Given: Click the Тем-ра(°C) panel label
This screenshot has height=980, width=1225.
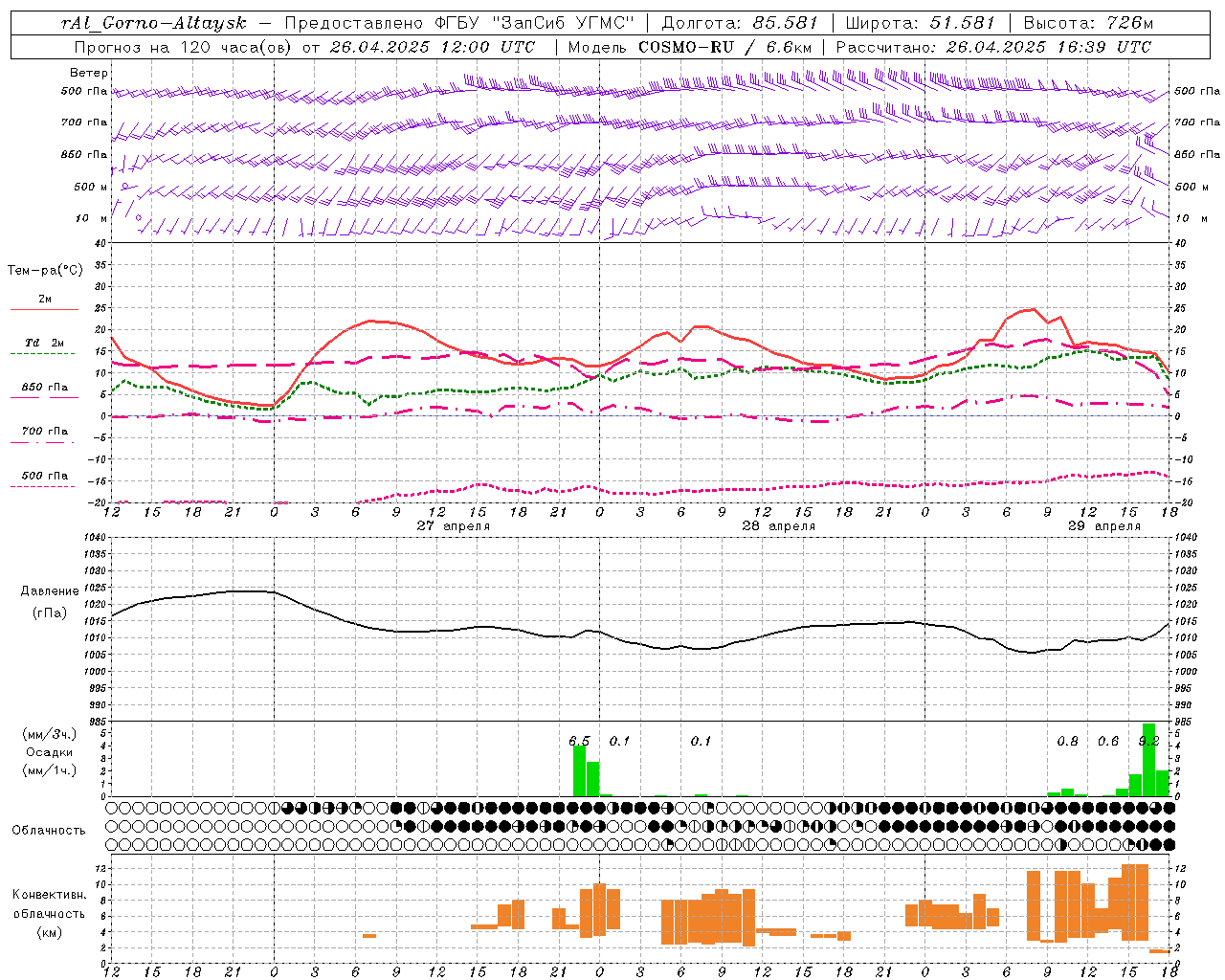Looking at the screenshot, I should tap(45, 271).
